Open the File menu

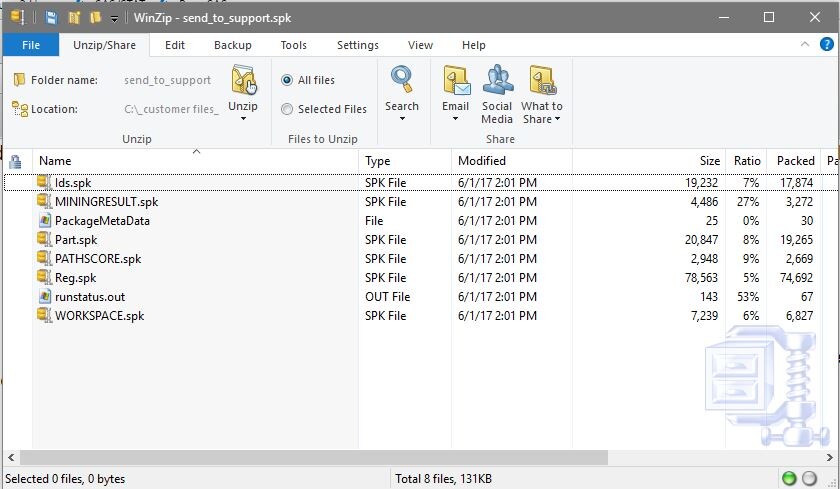click(x=31, y=45)
